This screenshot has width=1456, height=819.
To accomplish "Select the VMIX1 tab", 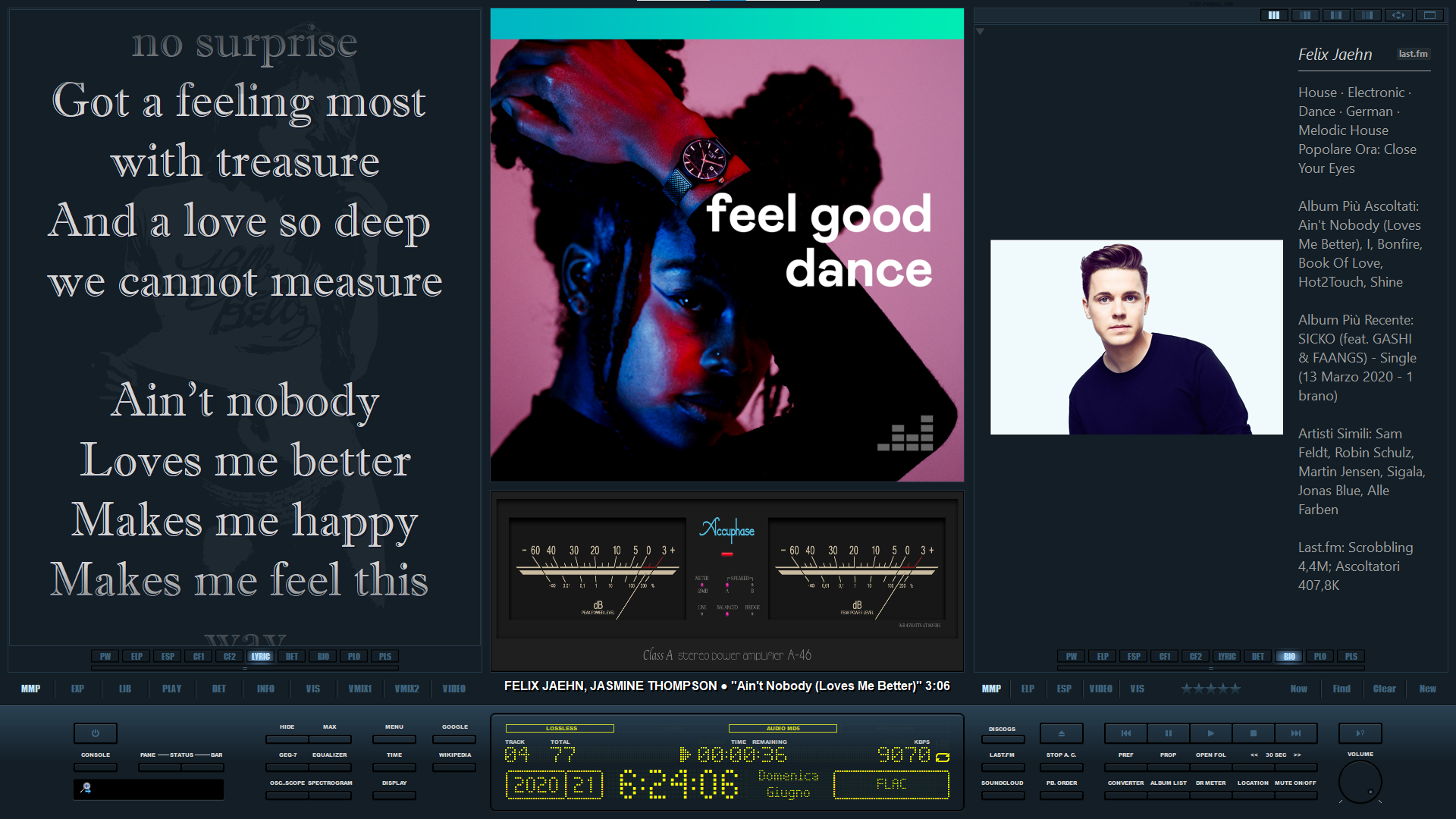I will tap(359, 689).
